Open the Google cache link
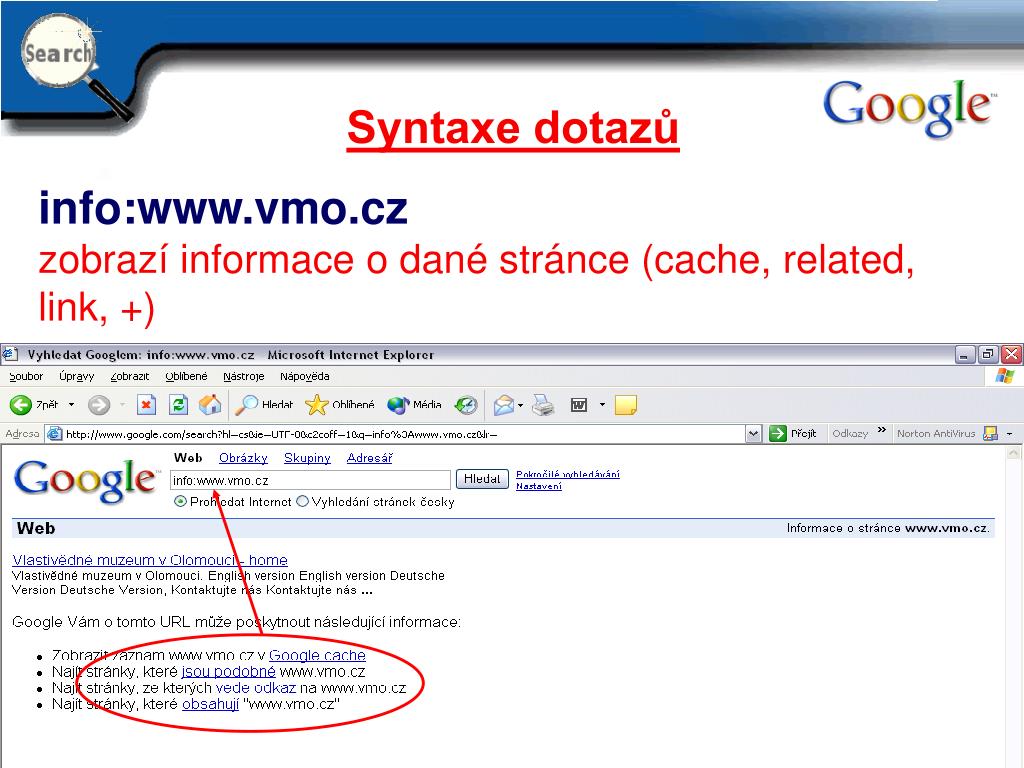 [x=317, y=655]
